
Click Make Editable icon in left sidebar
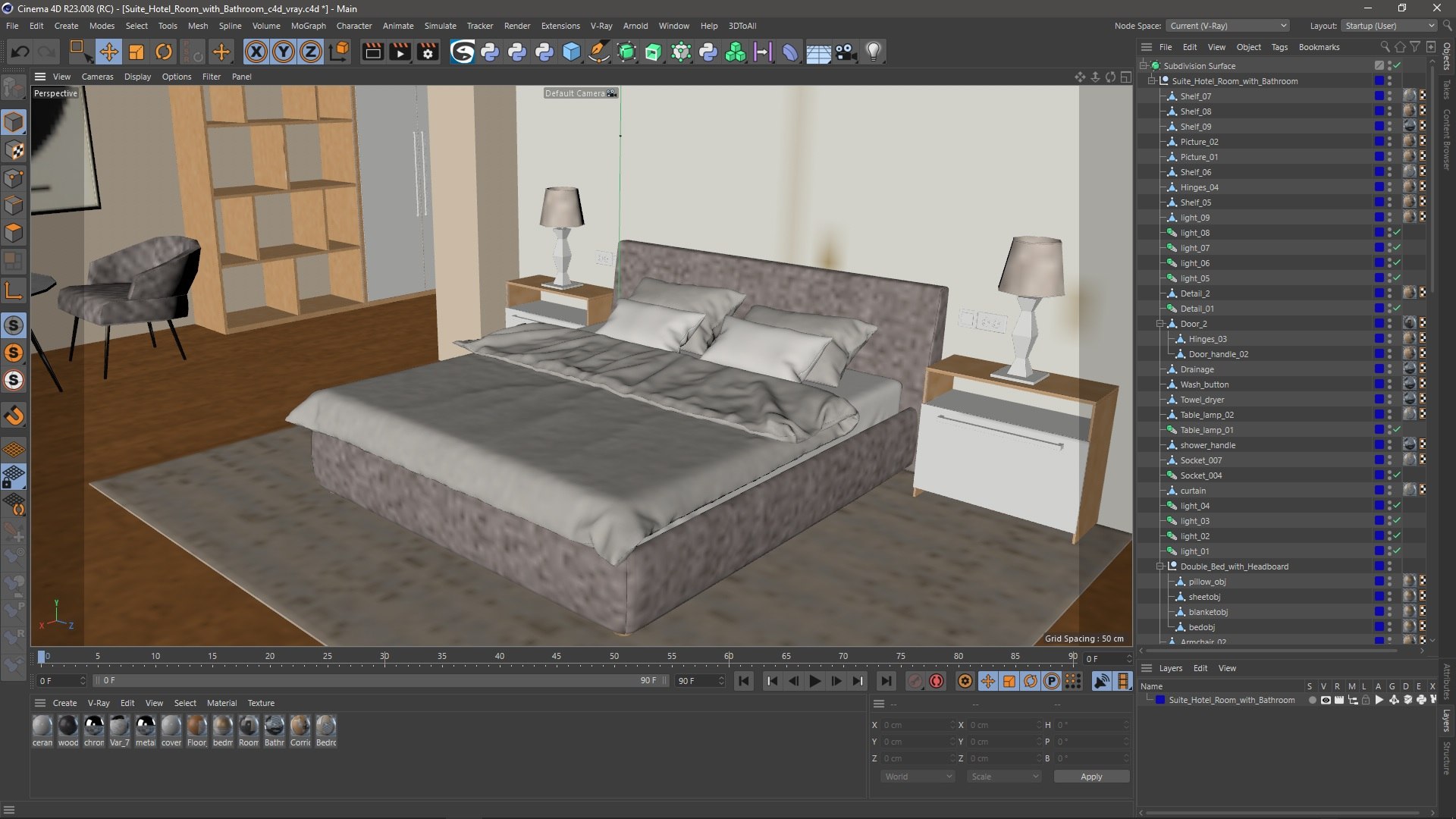(14, 89)
